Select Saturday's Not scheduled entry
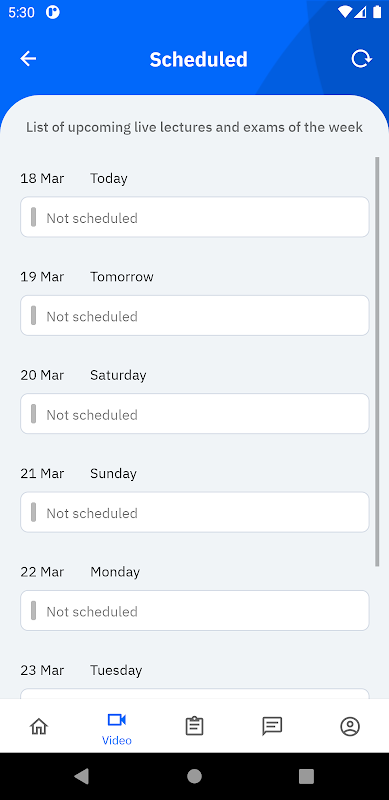 [x=194, y=414]
